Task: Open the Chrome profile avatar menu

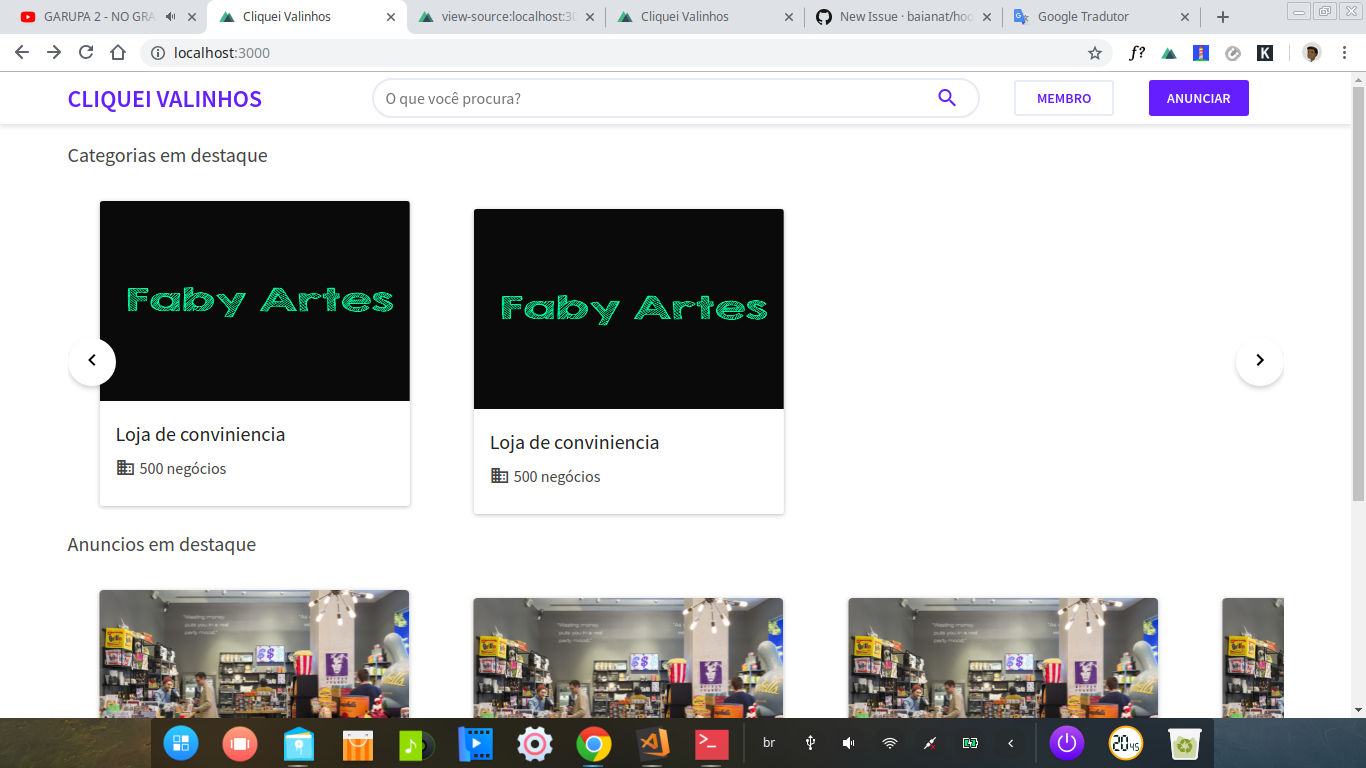Action: coord(1313,53)
